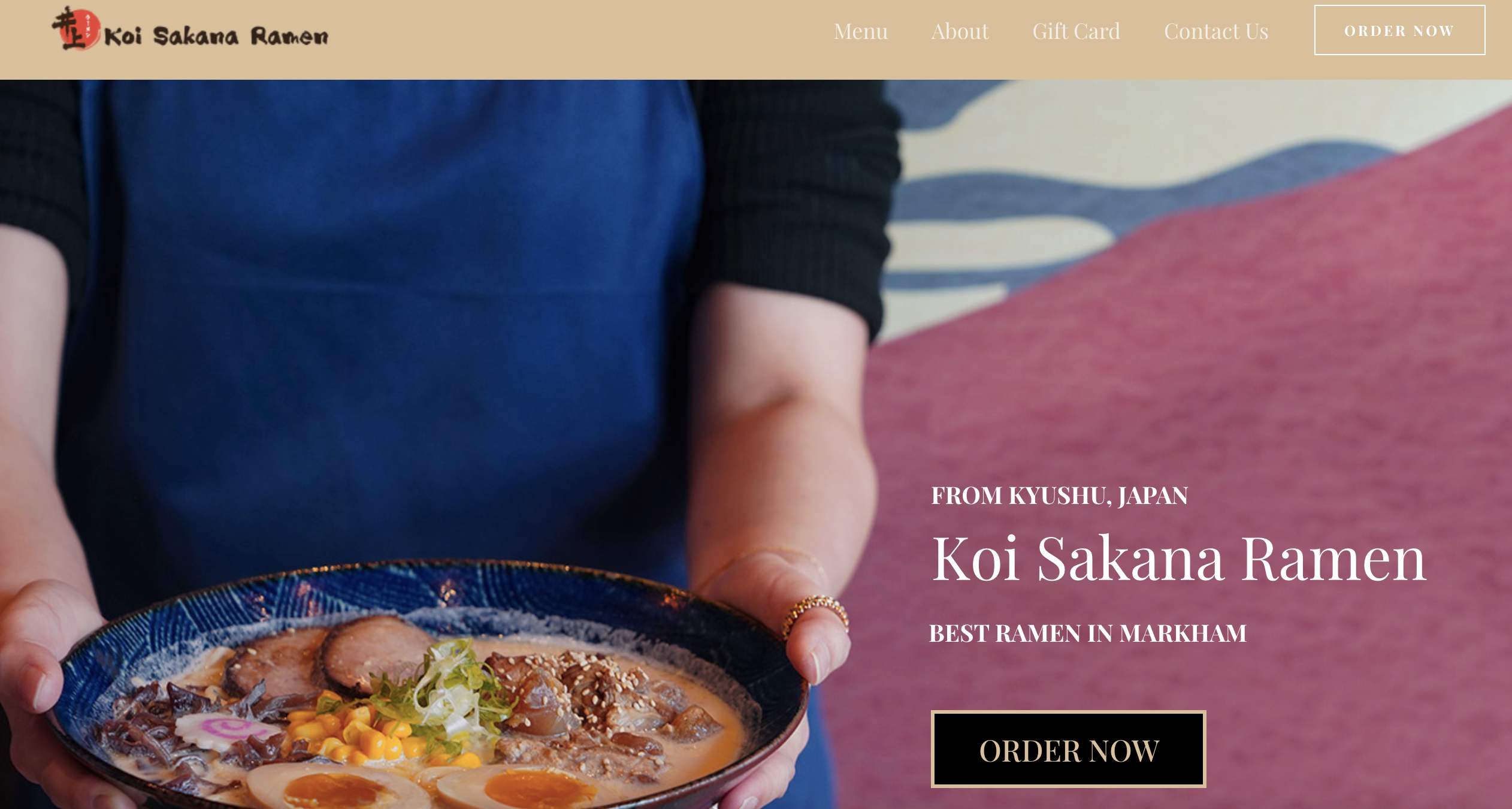Go to the About page
1512x809 pixels.
coord(960,31)
